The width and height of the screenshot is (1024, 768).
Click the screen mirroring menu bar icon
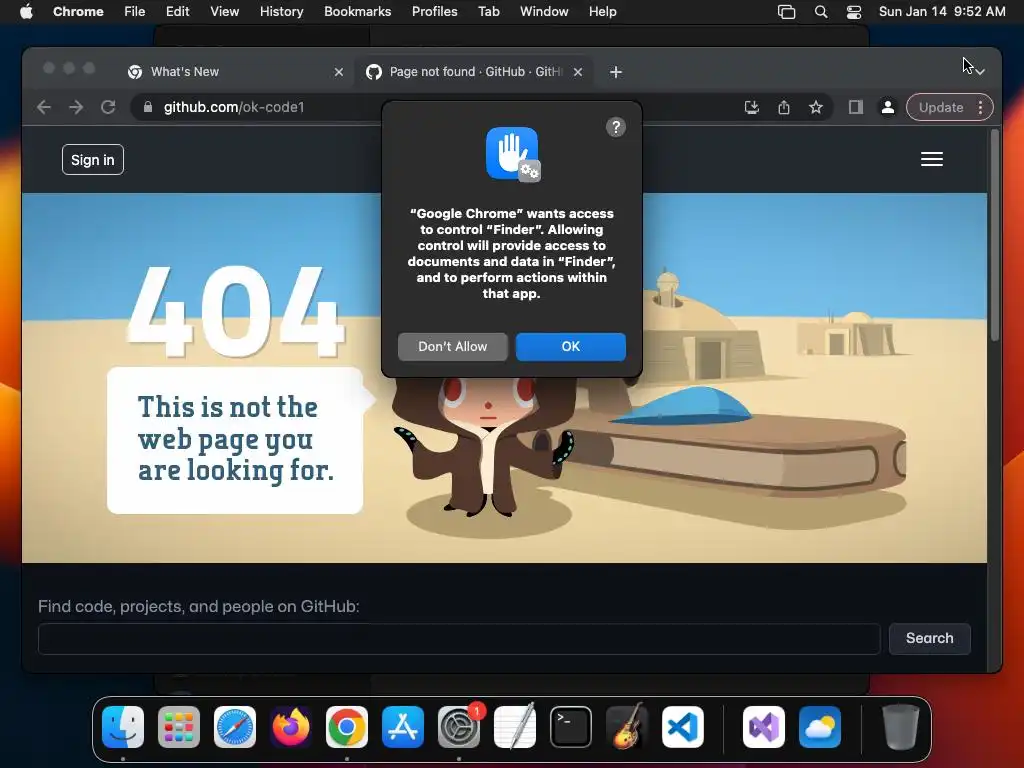tap(786, 12)
